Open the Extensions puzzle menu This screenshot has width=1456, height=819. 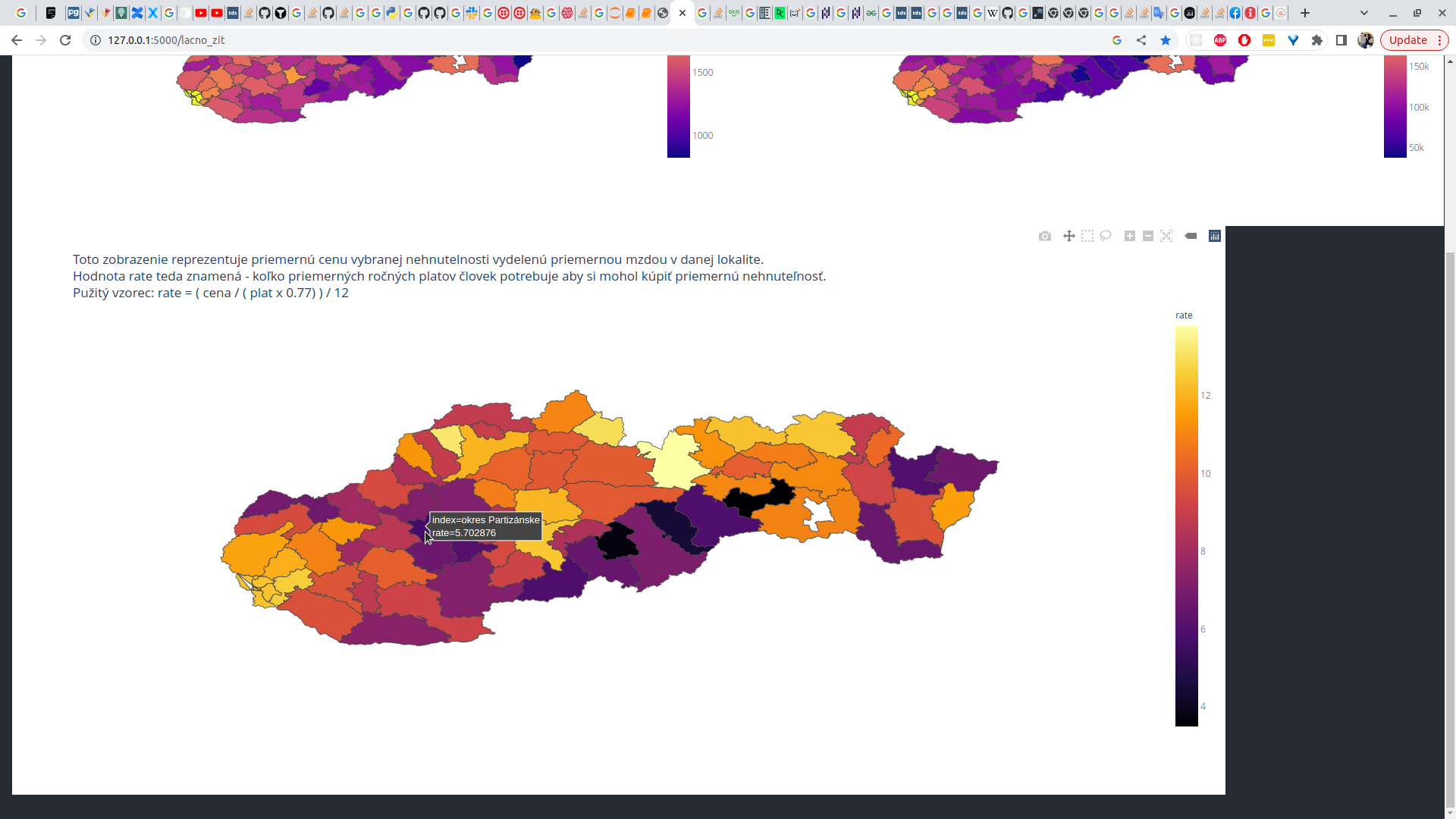click(1317, 40)
